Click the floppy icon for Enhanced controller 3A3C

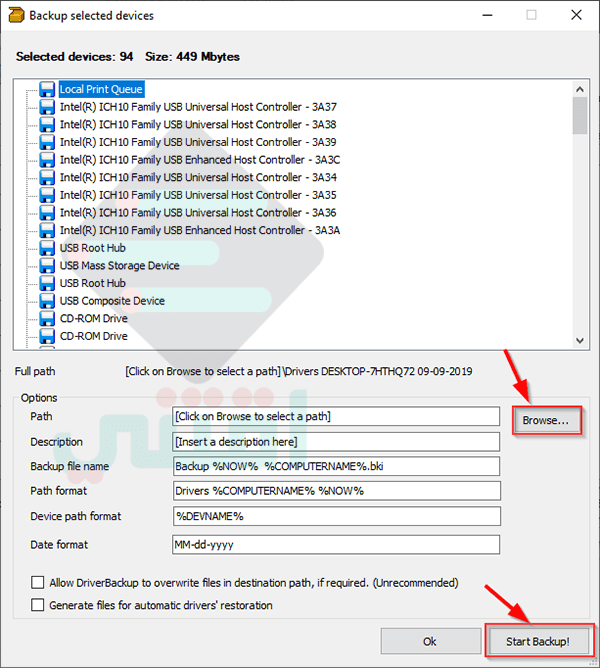click(x=47, y=160)
